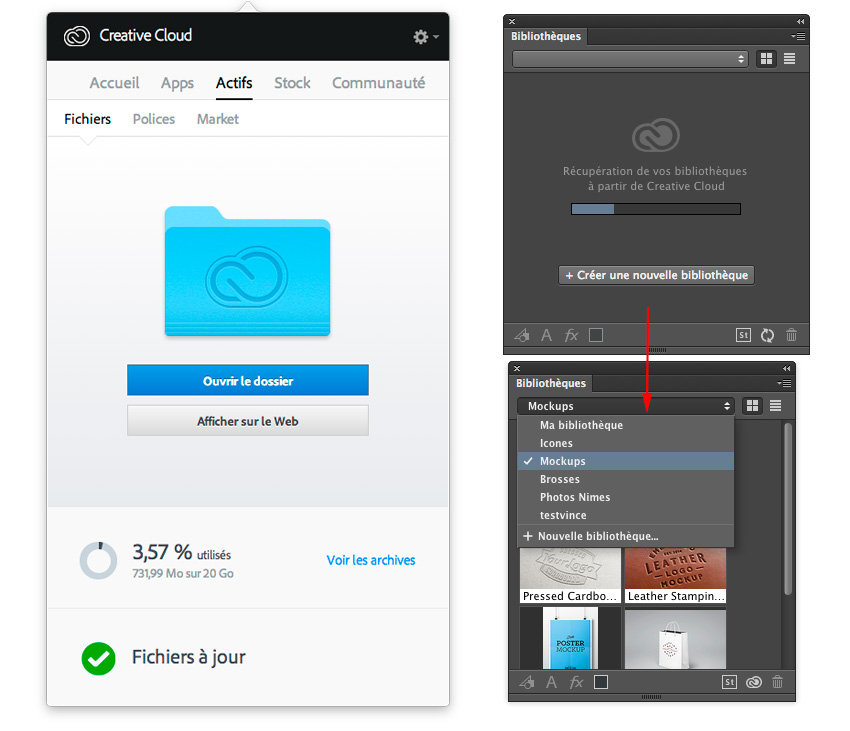This screenshot has width=850, height=731.
Task: Click the library retrieval progress bar
Action: (x=656, y=209)
